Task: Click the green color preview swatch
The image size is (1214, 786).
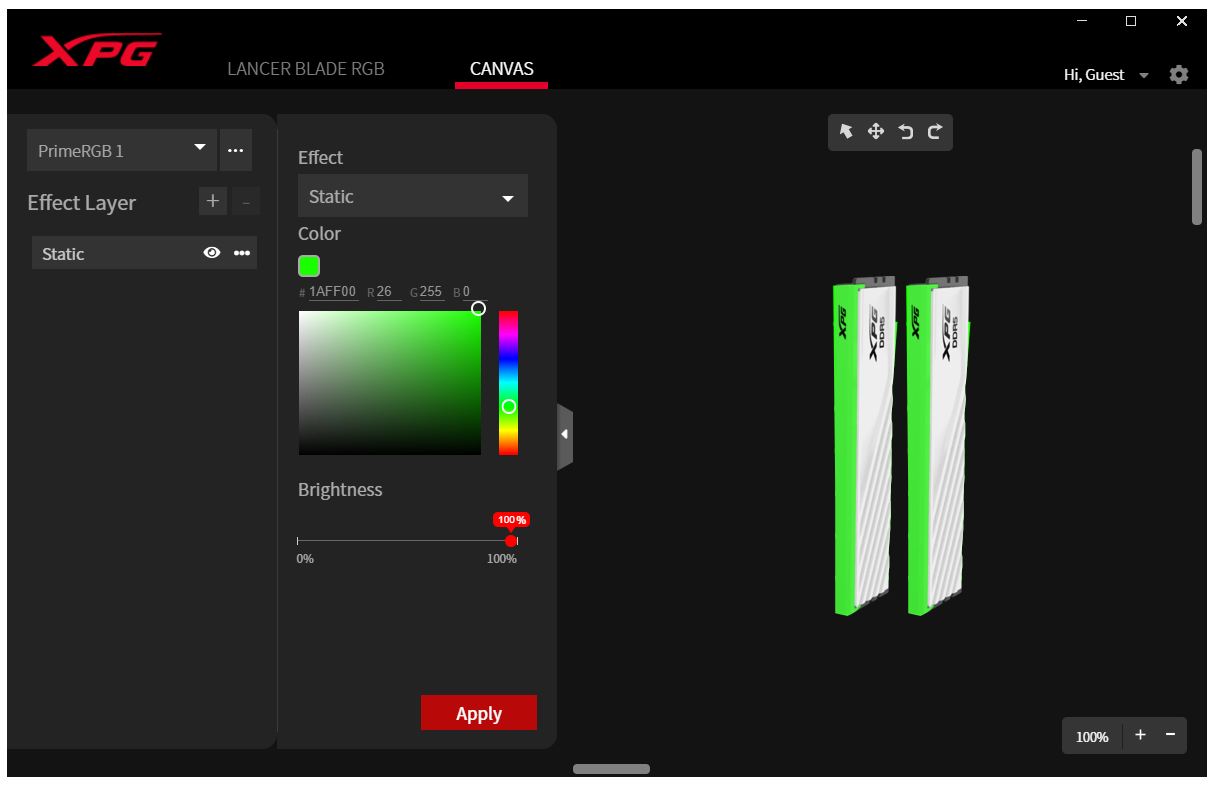Action: (309, 266)
